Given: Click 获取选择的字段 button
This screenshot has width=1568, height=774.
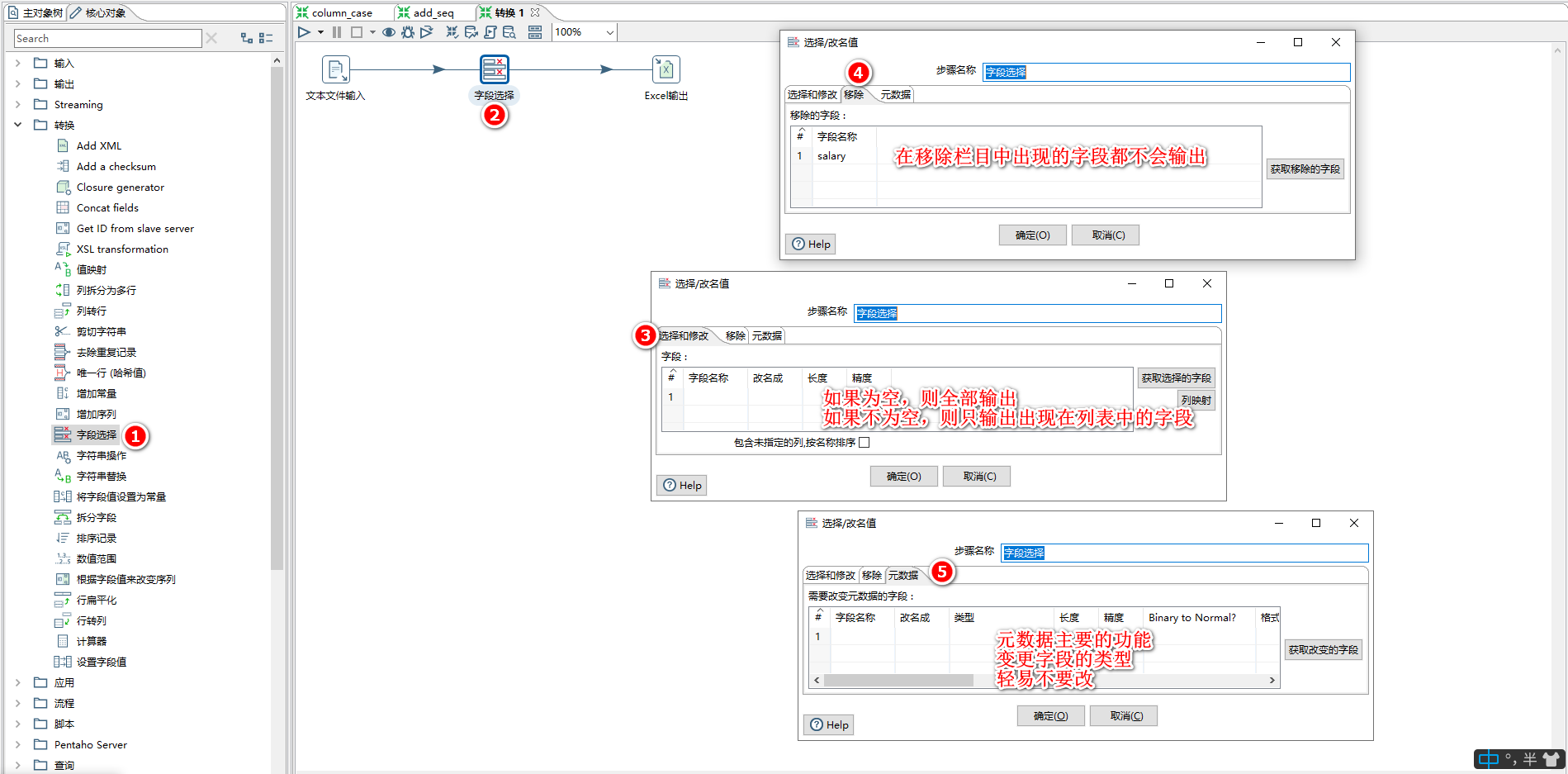Looking at the screenshot, I should tap(1177, 378).
